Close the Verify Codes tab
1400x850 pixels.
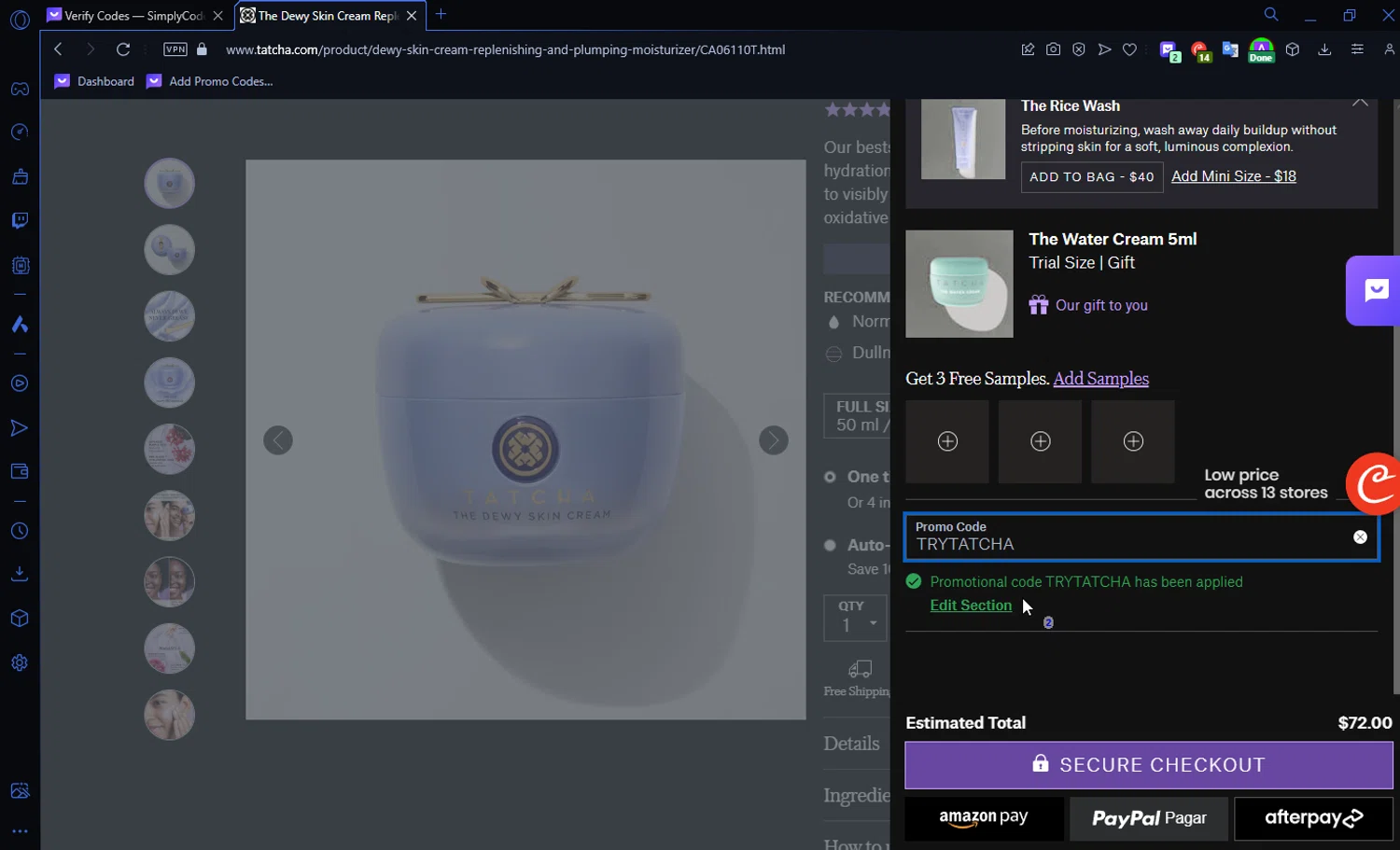coord(217,16)
